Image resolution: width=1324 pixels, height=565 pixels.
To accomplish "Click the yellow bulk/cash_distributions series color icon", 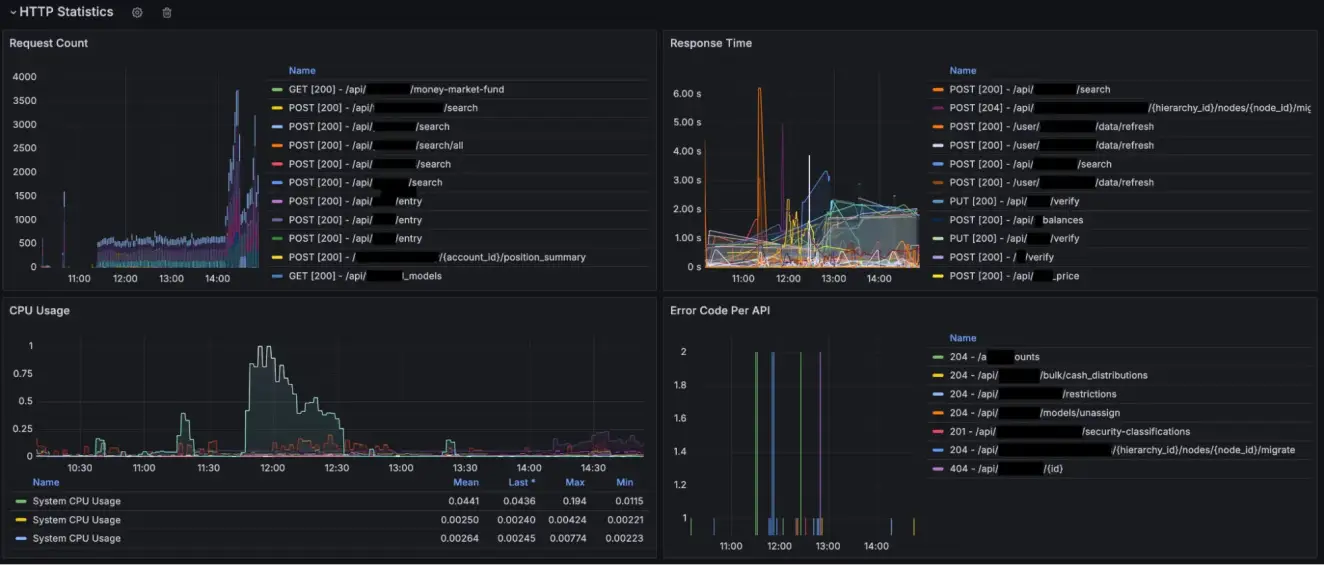I will (x=937, y=376).
